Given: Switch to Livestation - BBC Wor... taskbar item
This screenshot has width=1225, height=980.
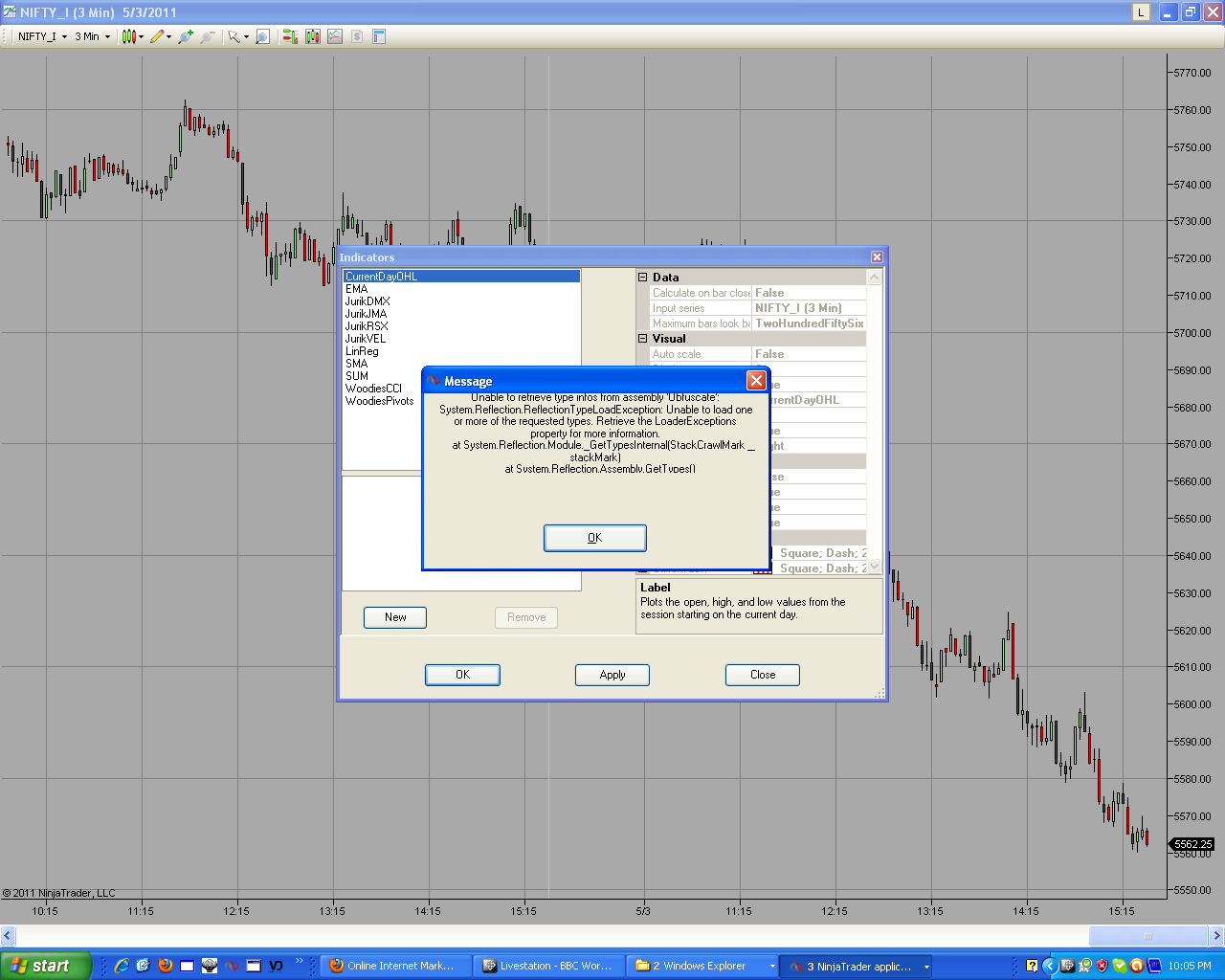Looking at the screenshot, I should point(549,966).
